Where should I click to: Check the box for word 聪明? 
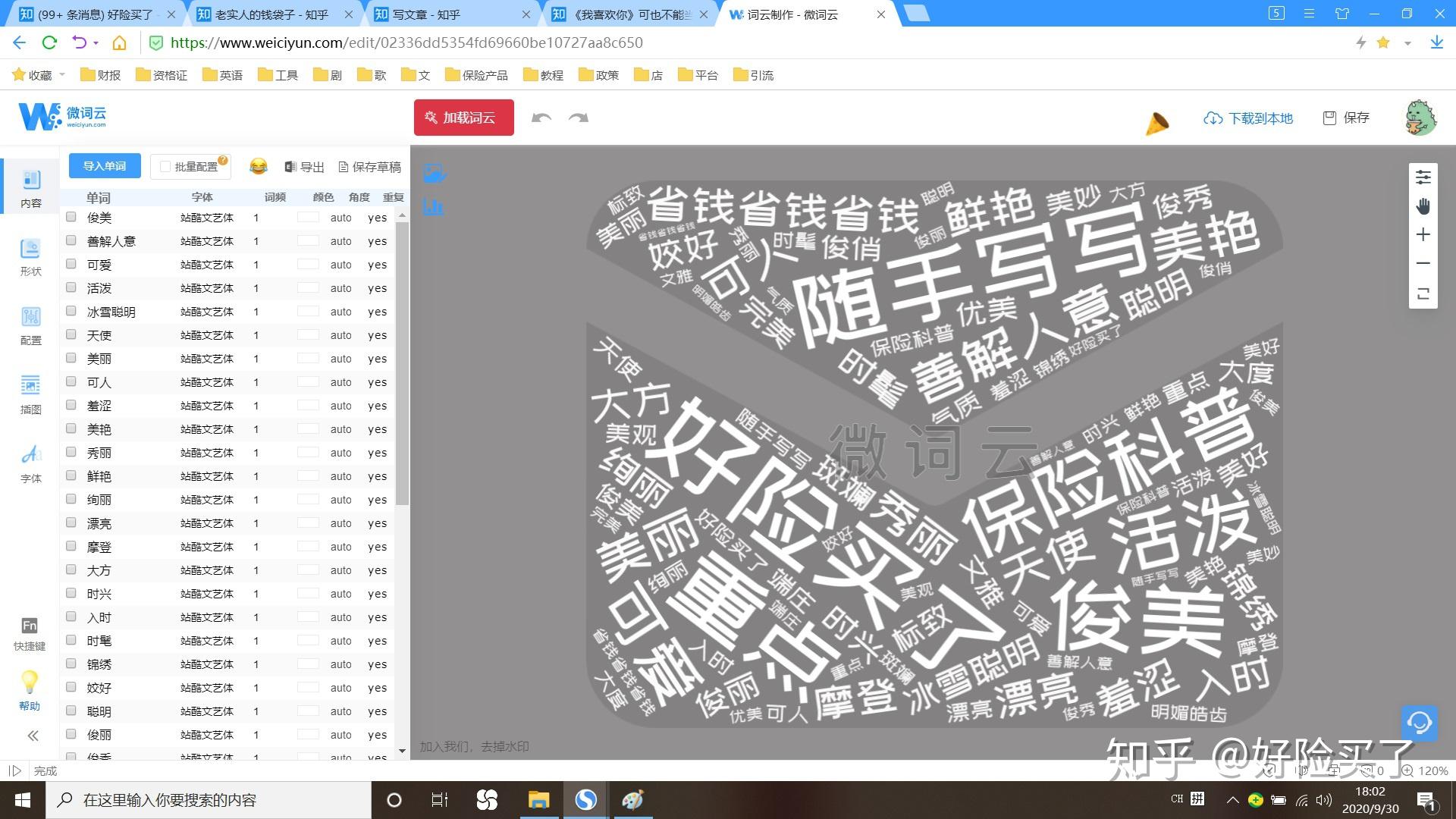click(x=71, y=711)
